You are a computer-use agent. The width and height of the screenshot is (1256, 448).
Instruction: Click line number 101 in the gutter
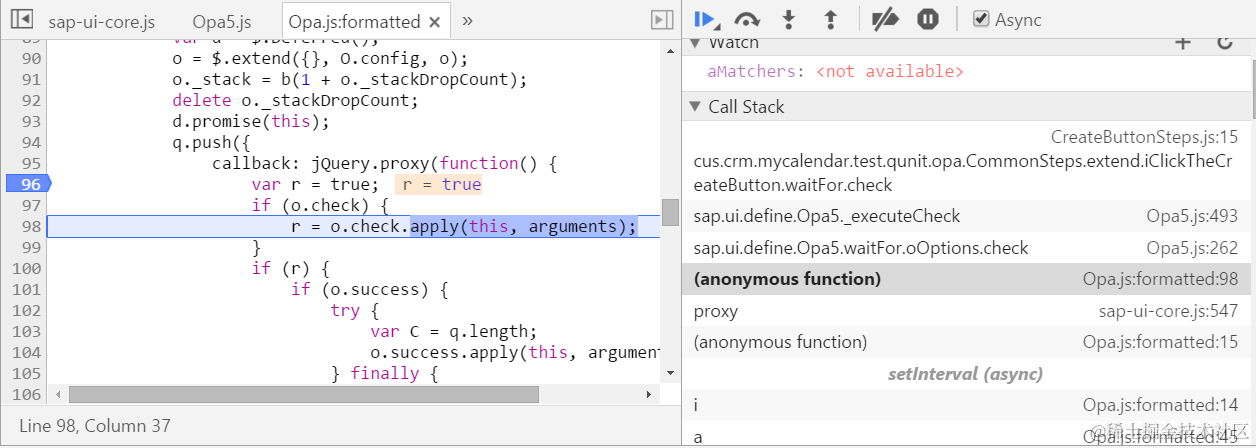click(26, 289)
